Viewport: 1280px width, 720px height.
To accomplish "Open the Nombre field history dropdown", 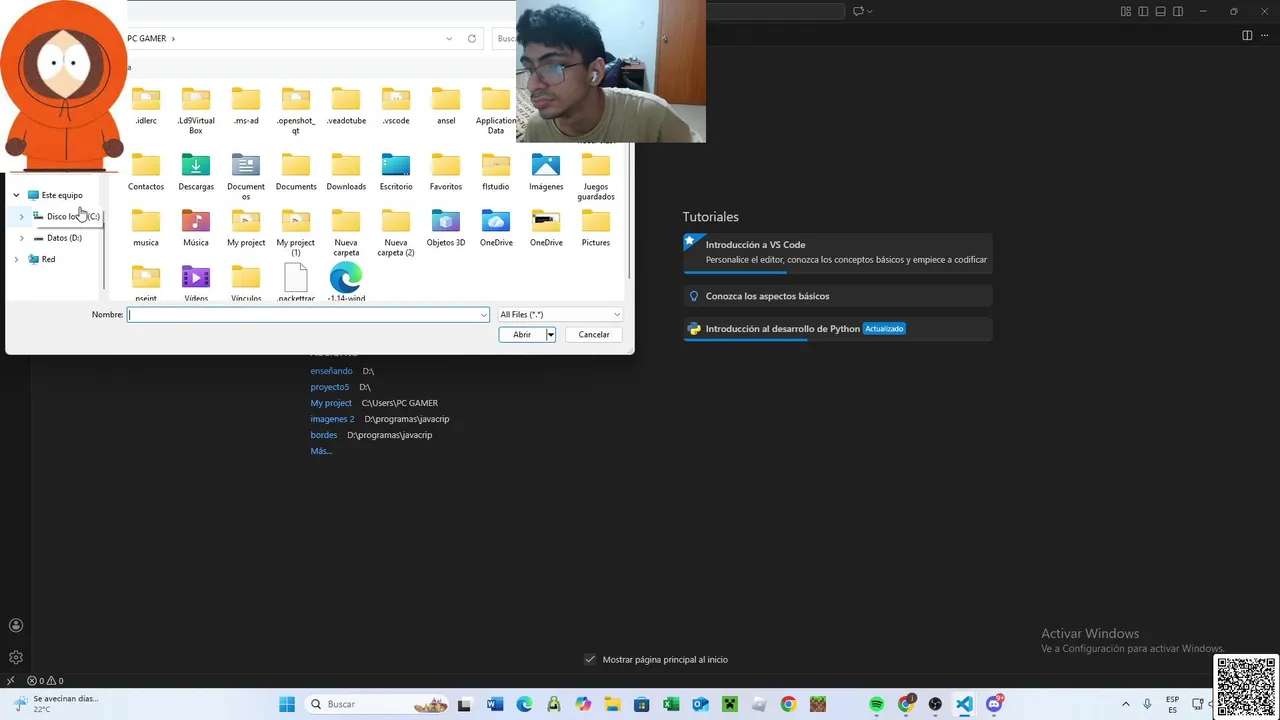I will [x=484, y=314].
